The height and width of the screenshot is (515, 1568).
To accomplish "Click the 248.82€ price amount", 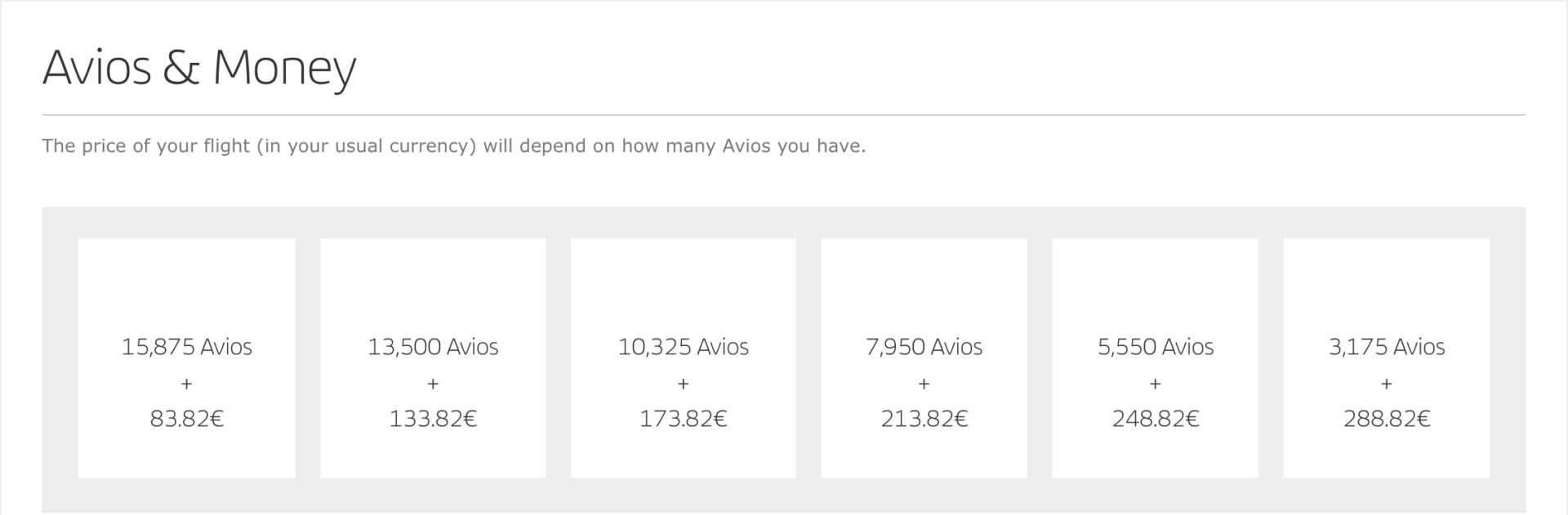I will pyautogui.click(x=1155, y=419).
